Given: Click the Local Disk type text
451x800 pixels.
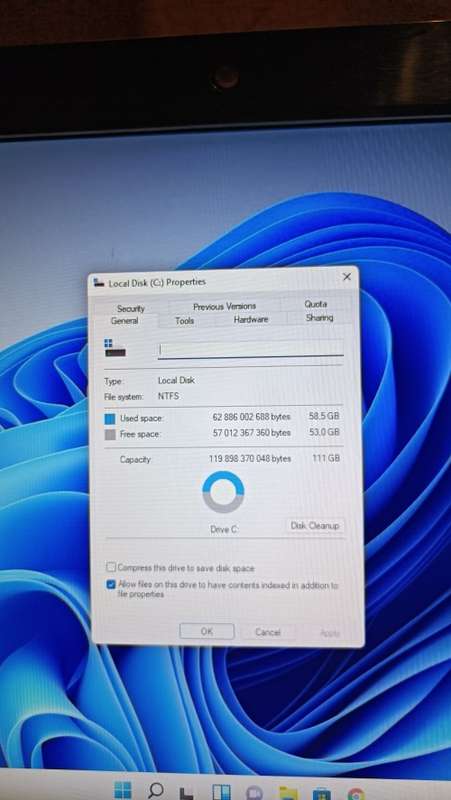Looking at the screenshot, I should 176,380.
